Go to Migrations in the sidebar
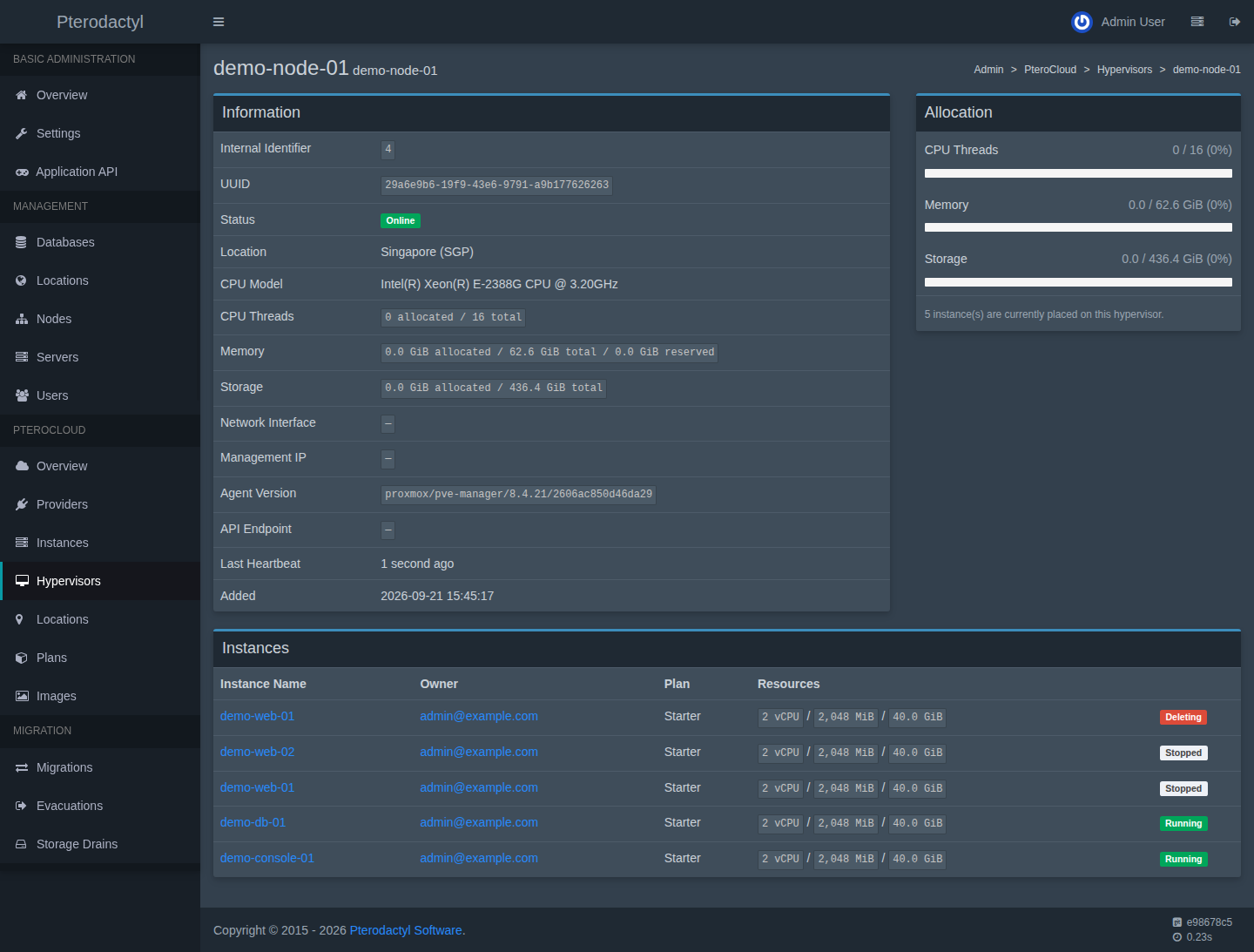1254x952 pixels. pyautogui.click(x=100, y=767)
